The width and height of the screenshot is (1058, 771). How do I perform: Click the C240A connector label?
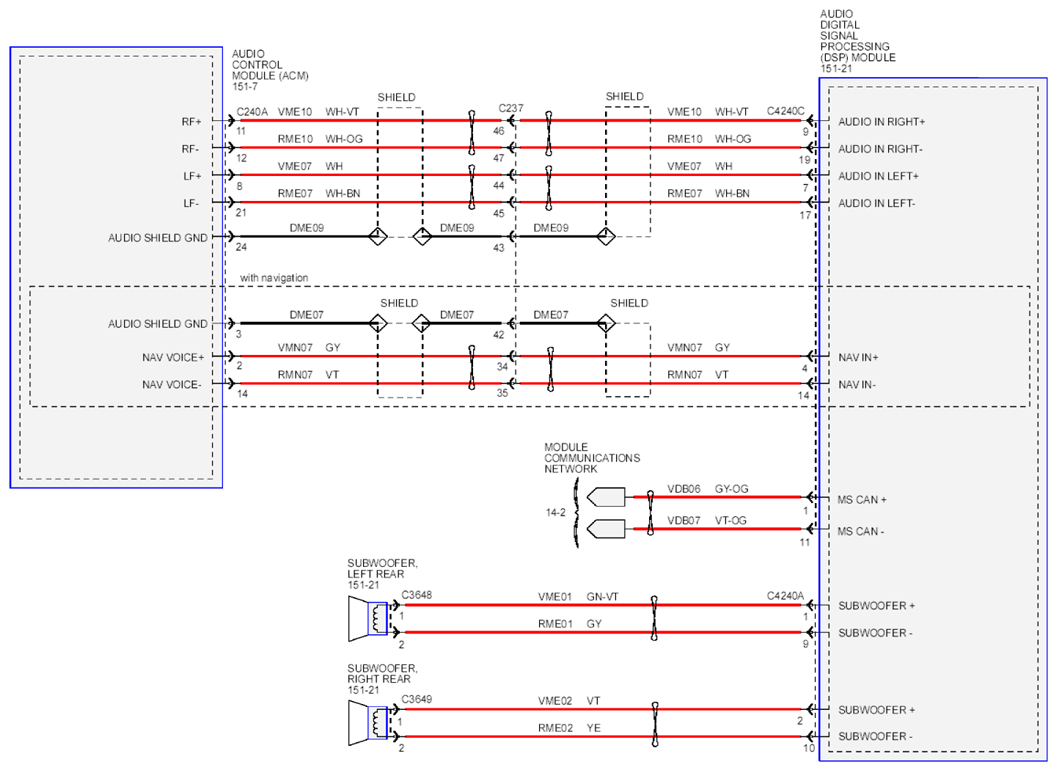pos(252,112)
